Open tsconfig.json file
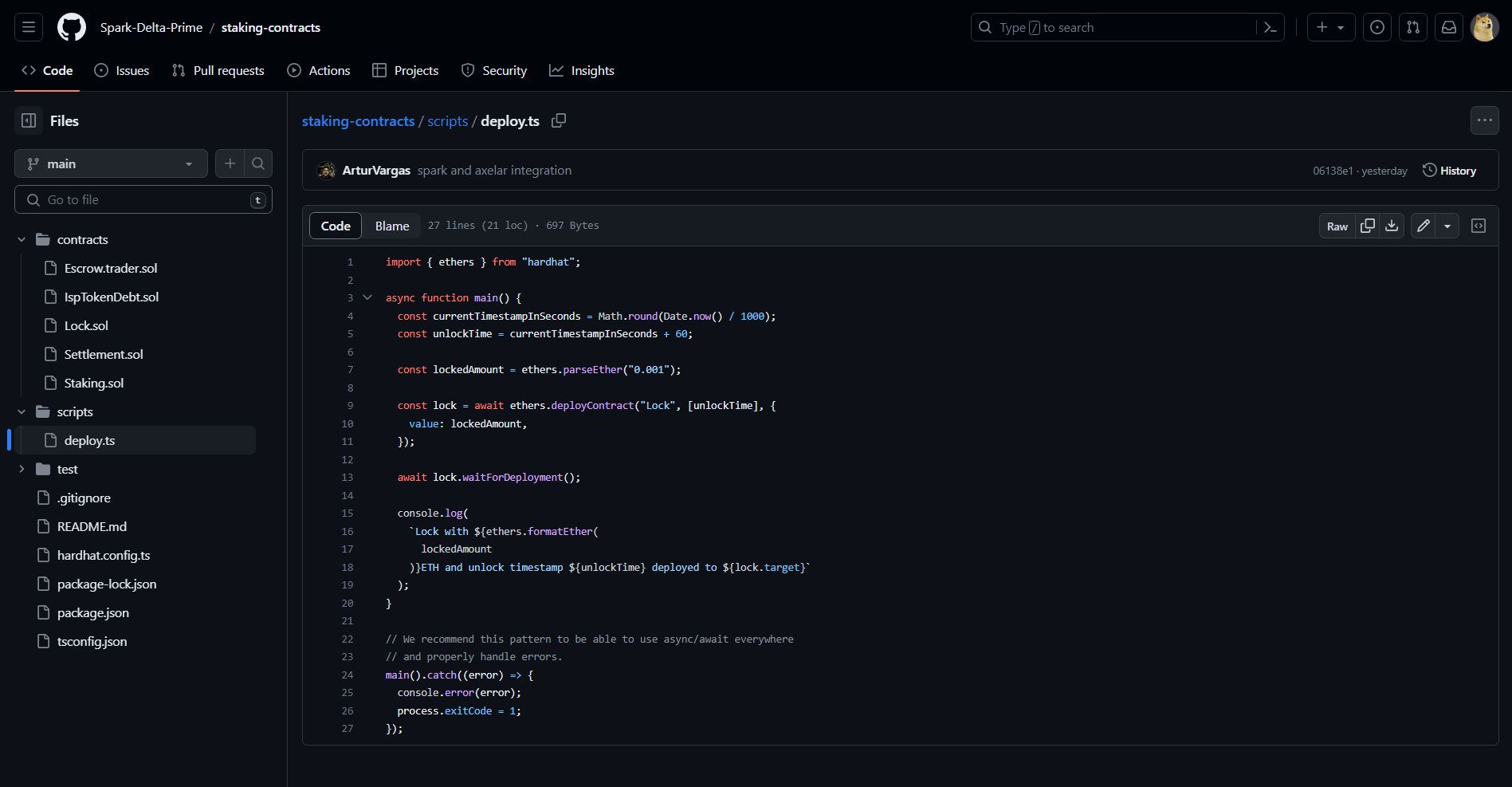Image resolution: width=1512 pixels, height=787 pixels. click(x=92, y=641)
